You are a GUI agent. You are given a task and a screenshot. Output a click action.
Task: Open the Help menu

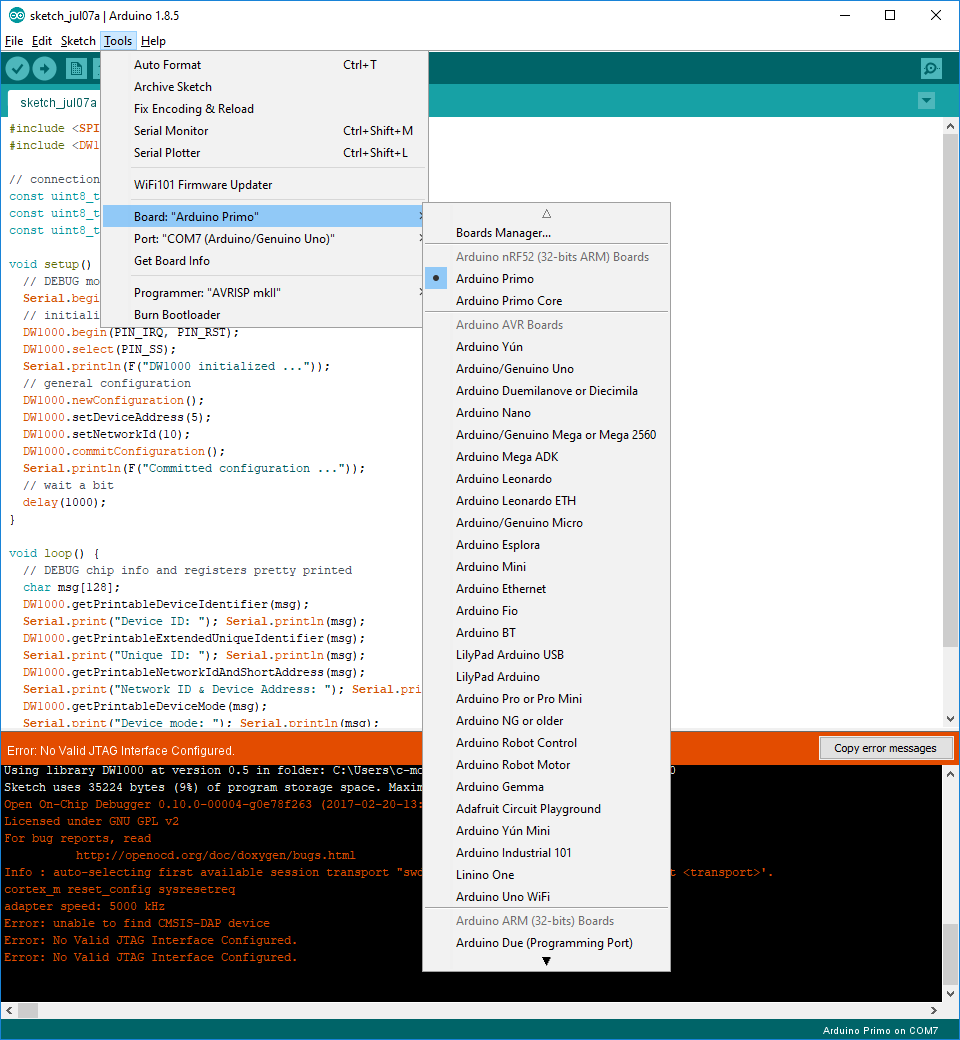click(x=153, y=41)
